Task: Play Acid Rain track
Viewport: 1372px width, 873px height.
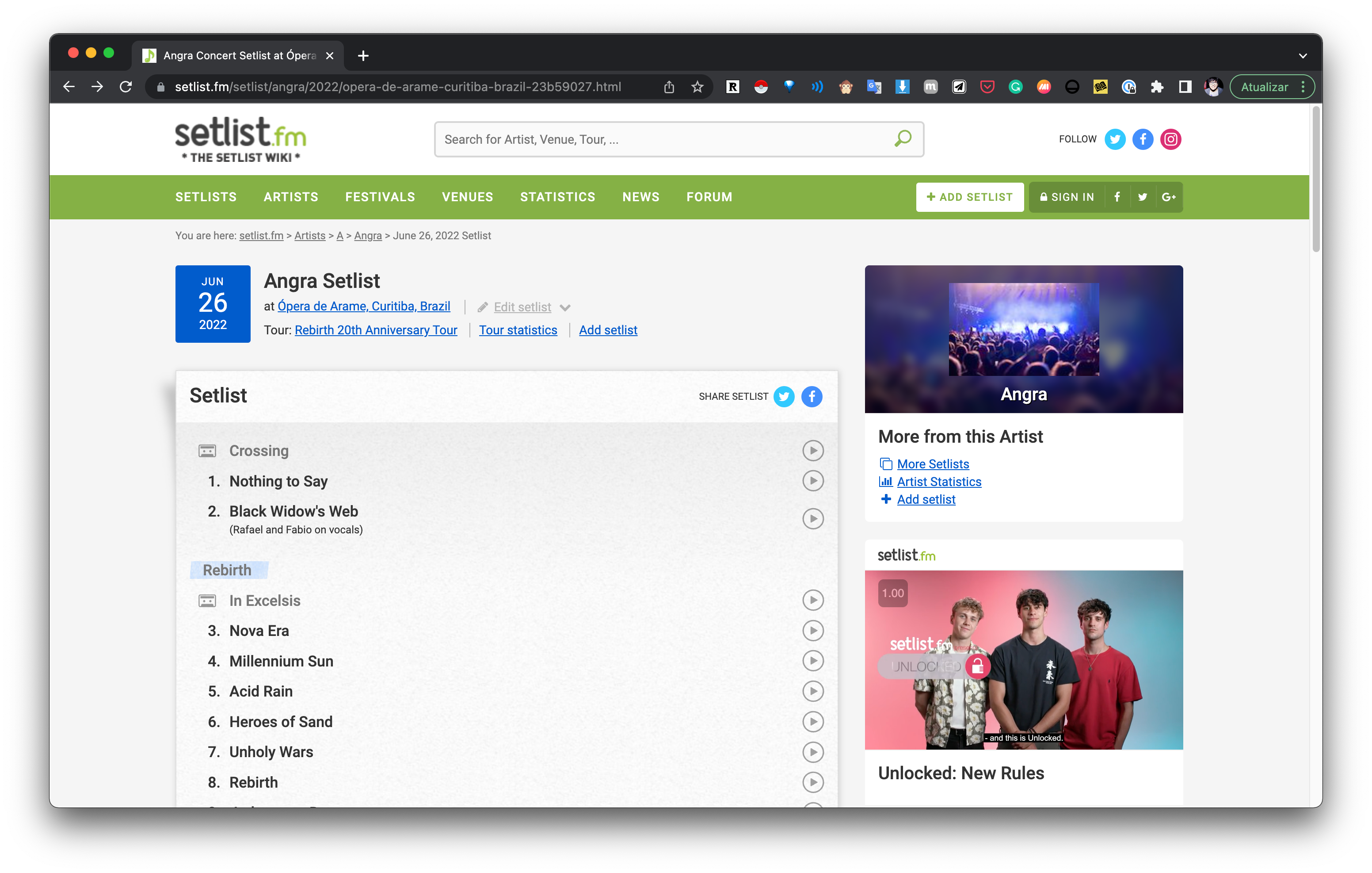Action: pos(812,691)
